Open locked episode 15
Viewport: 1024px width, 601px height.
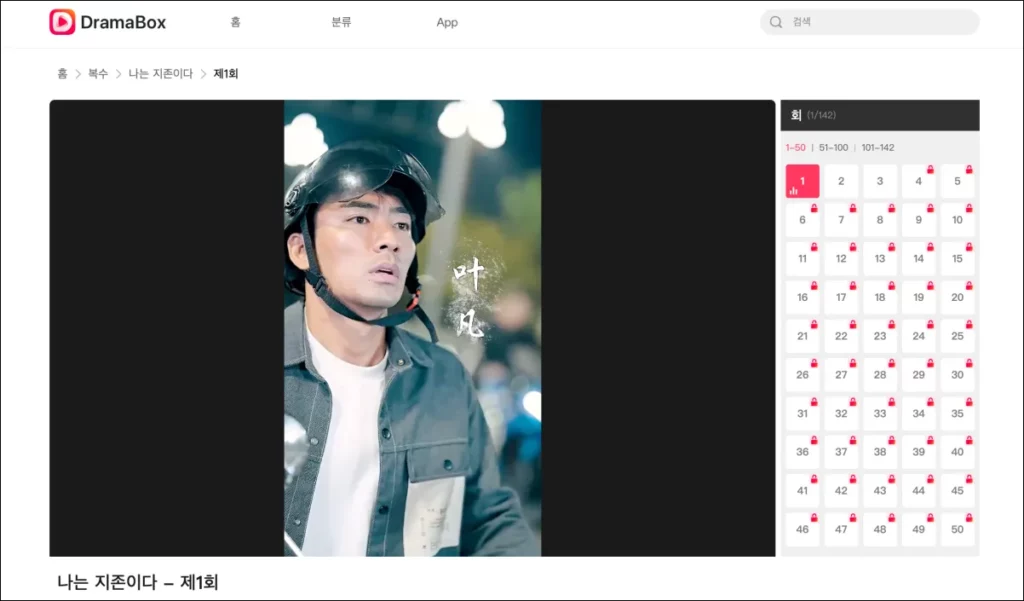(957, 259)
